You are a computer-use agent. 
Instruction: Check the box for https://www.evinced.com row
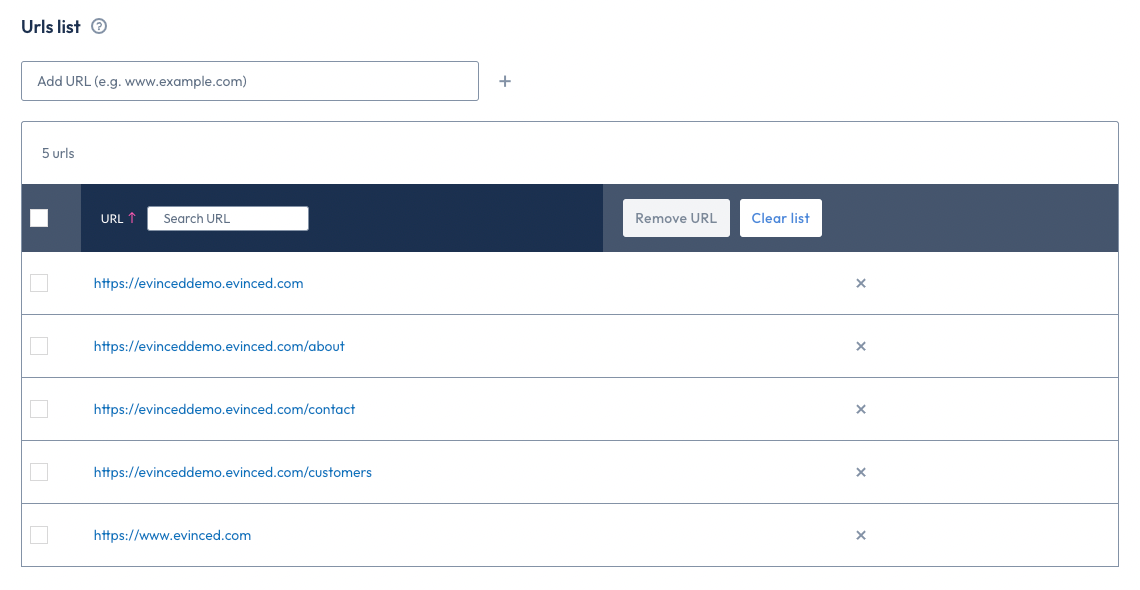coord(39,536)
